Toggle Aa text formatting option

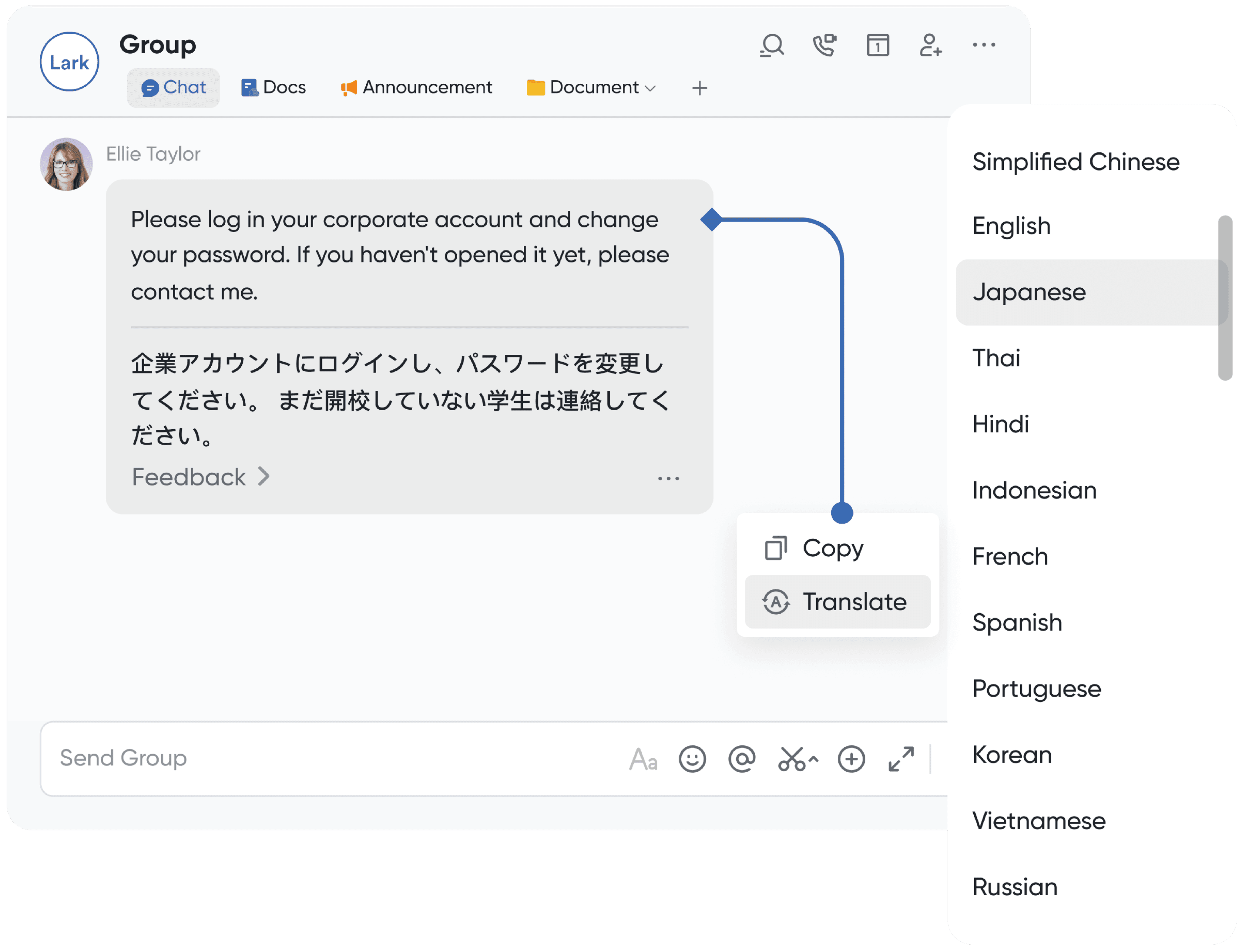pos(643,759)
